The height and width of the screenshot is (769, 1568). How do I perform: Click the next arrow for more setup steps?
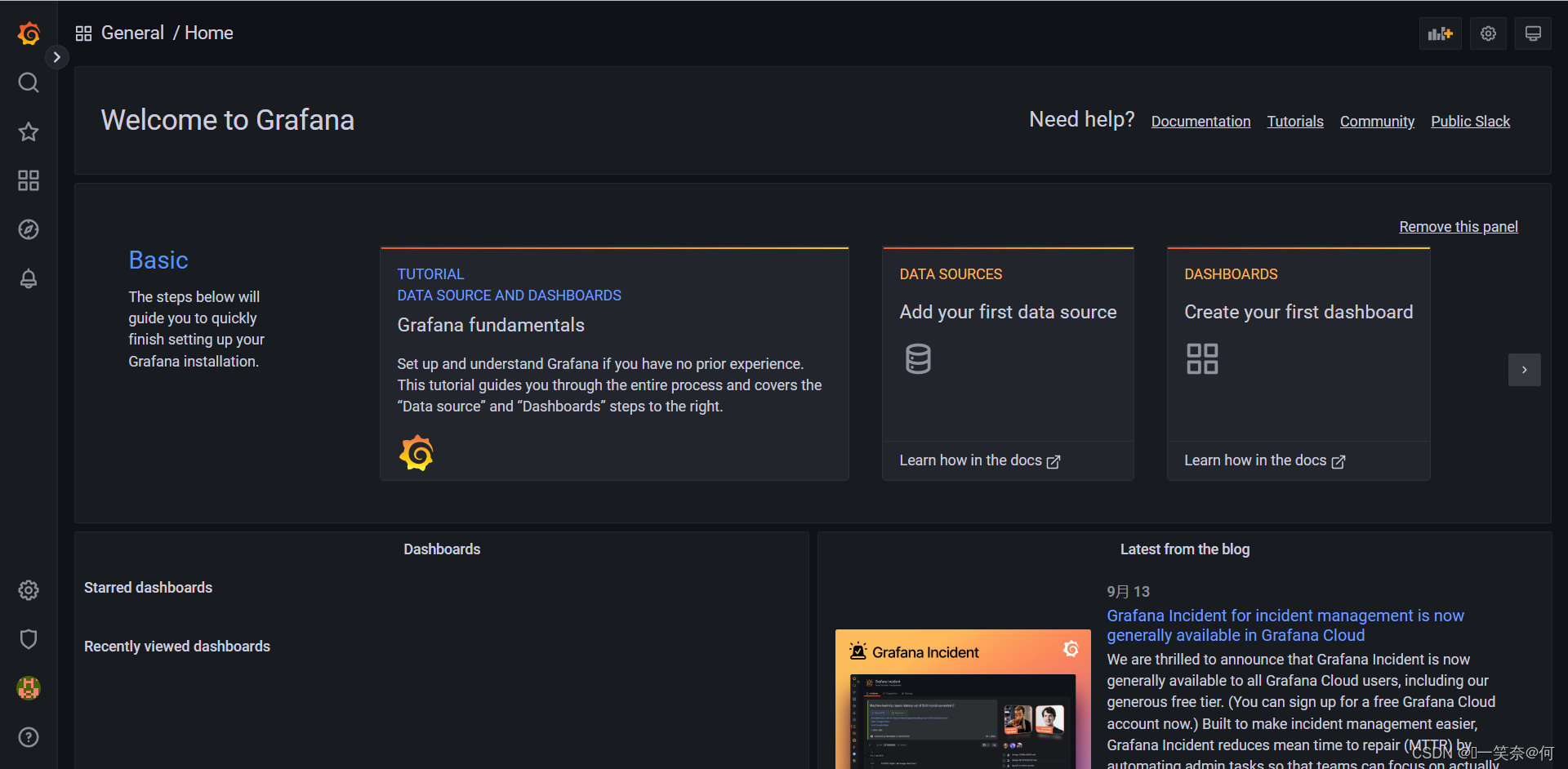pyautogui.click(x=1524, y=370)
